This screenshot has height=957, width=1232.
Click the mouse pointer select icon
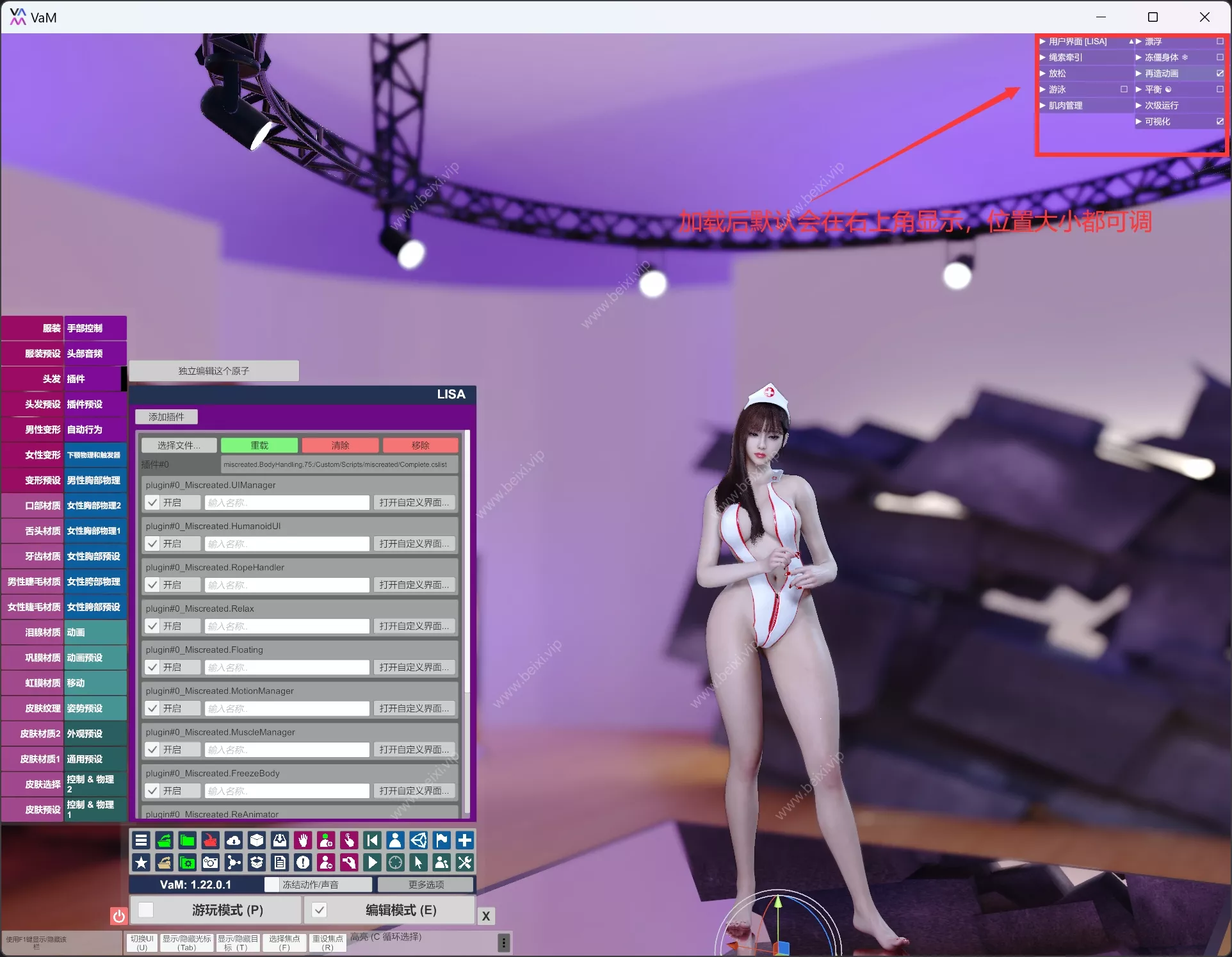(x=418, y=862)
